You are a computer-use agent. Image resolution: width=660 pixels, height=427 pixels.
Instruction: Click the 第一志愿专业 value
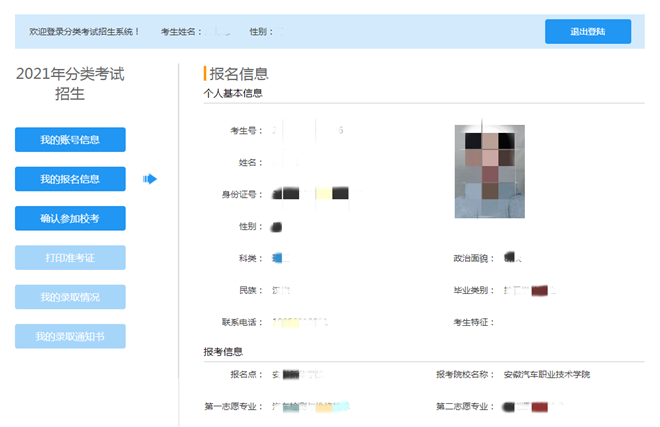click(x=309, y=407)
